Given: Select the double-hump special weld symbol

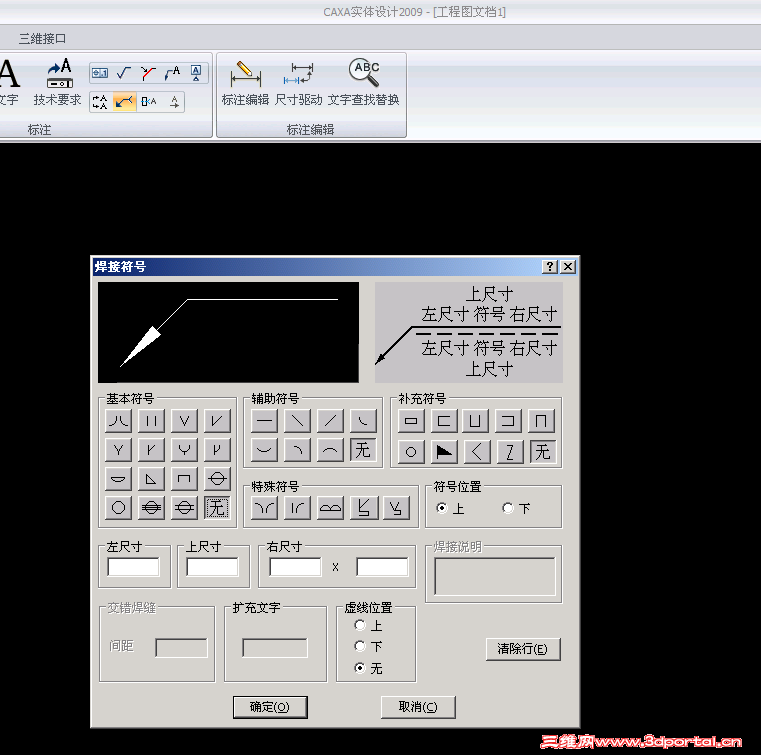Looking at the screenshot, I should tap(331, 508).
